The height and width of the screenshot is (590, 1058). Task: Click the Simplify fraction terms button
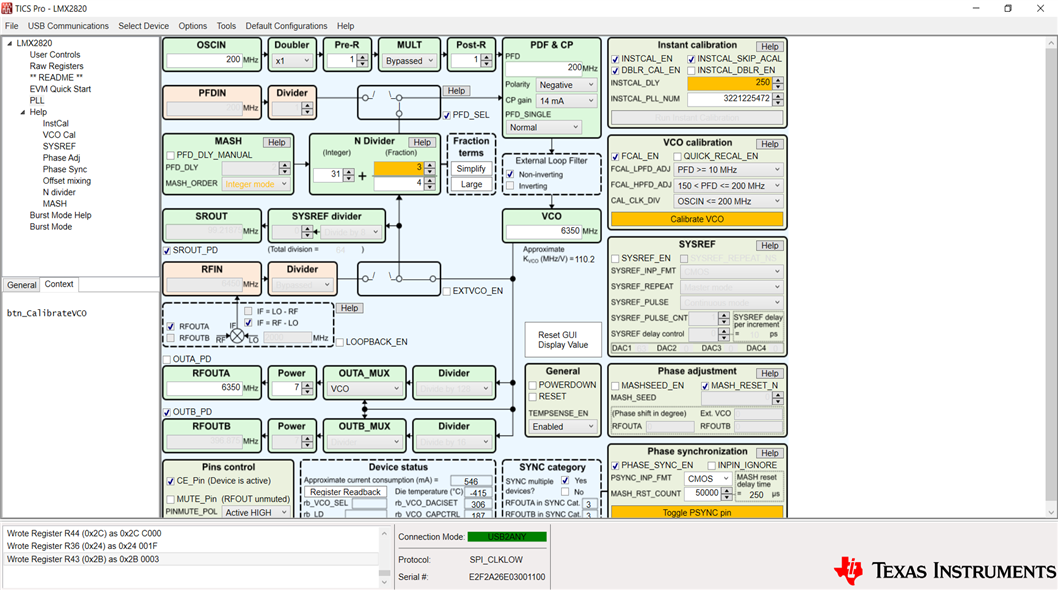471,169
